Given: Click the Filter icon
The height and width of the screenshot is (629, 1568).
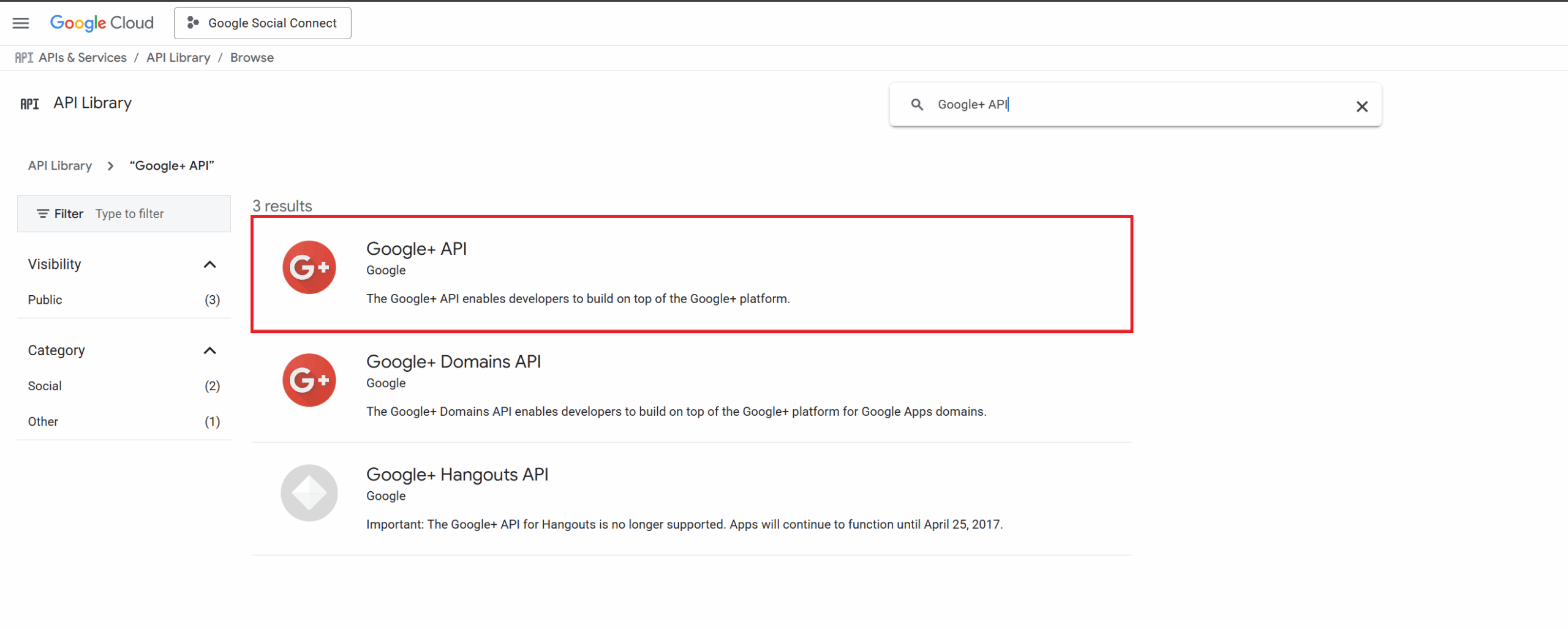Looking at the screenshot, I should click(x=43, y=214).
